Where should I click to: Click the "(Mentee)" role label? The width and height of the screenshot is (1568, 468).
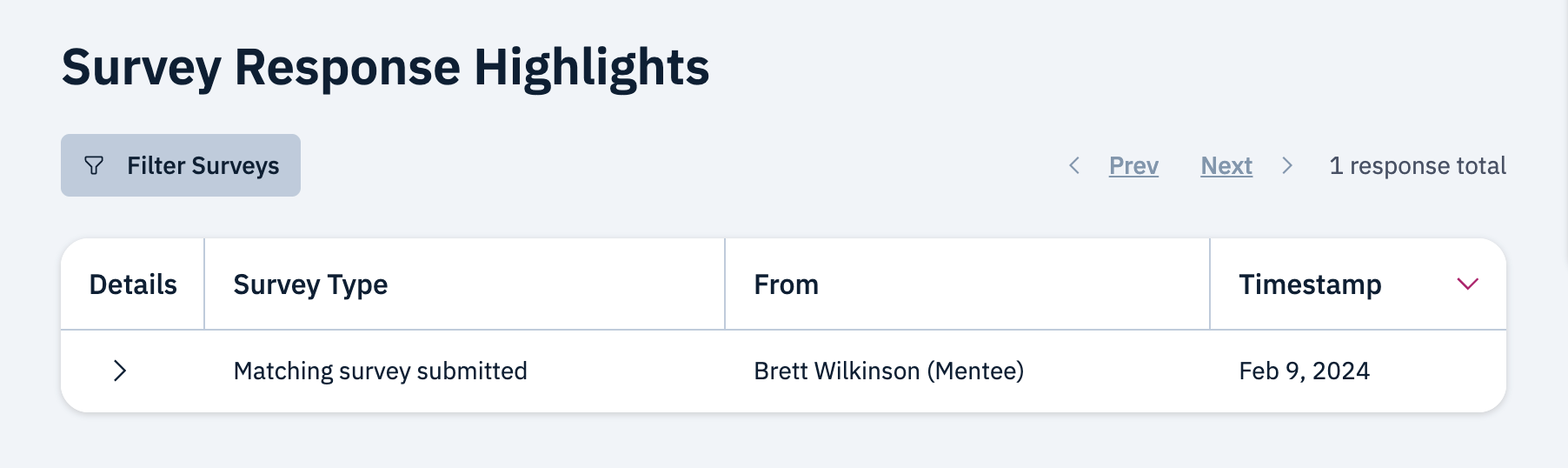pyautogui.click(x=975, y=371)
